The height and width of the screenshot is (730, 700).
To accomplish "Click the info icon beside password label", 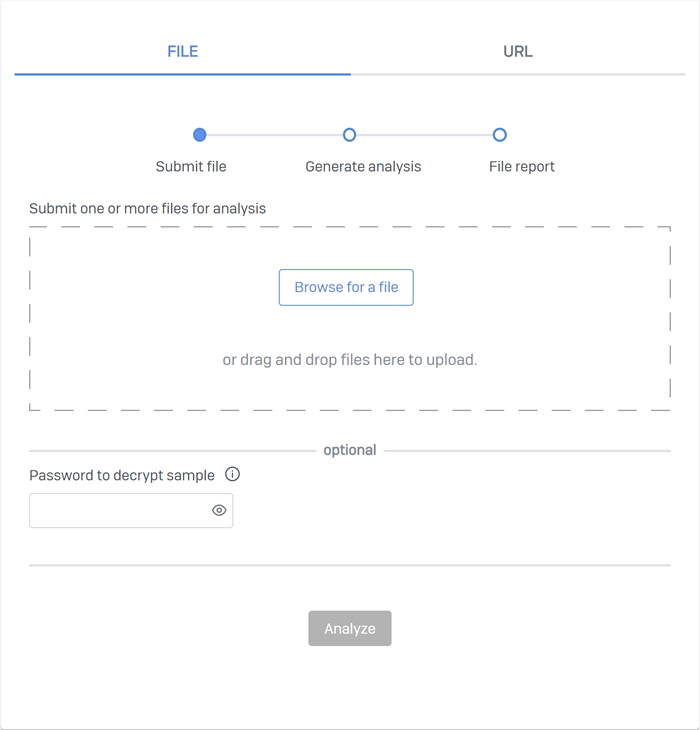I will (232, 474).
